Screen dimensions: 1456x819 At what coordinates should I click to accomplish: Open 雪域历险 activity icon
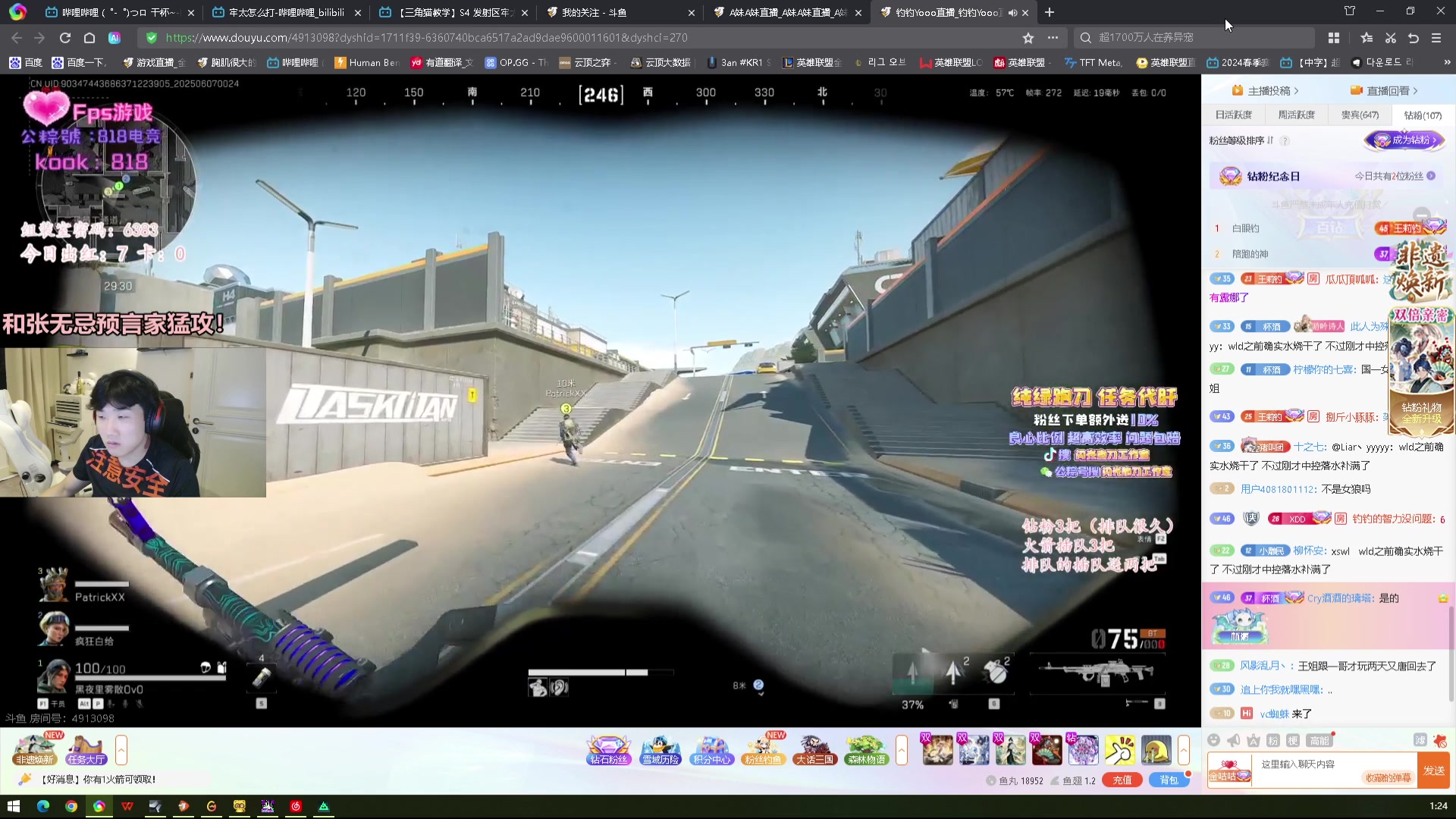pos(660,750)
